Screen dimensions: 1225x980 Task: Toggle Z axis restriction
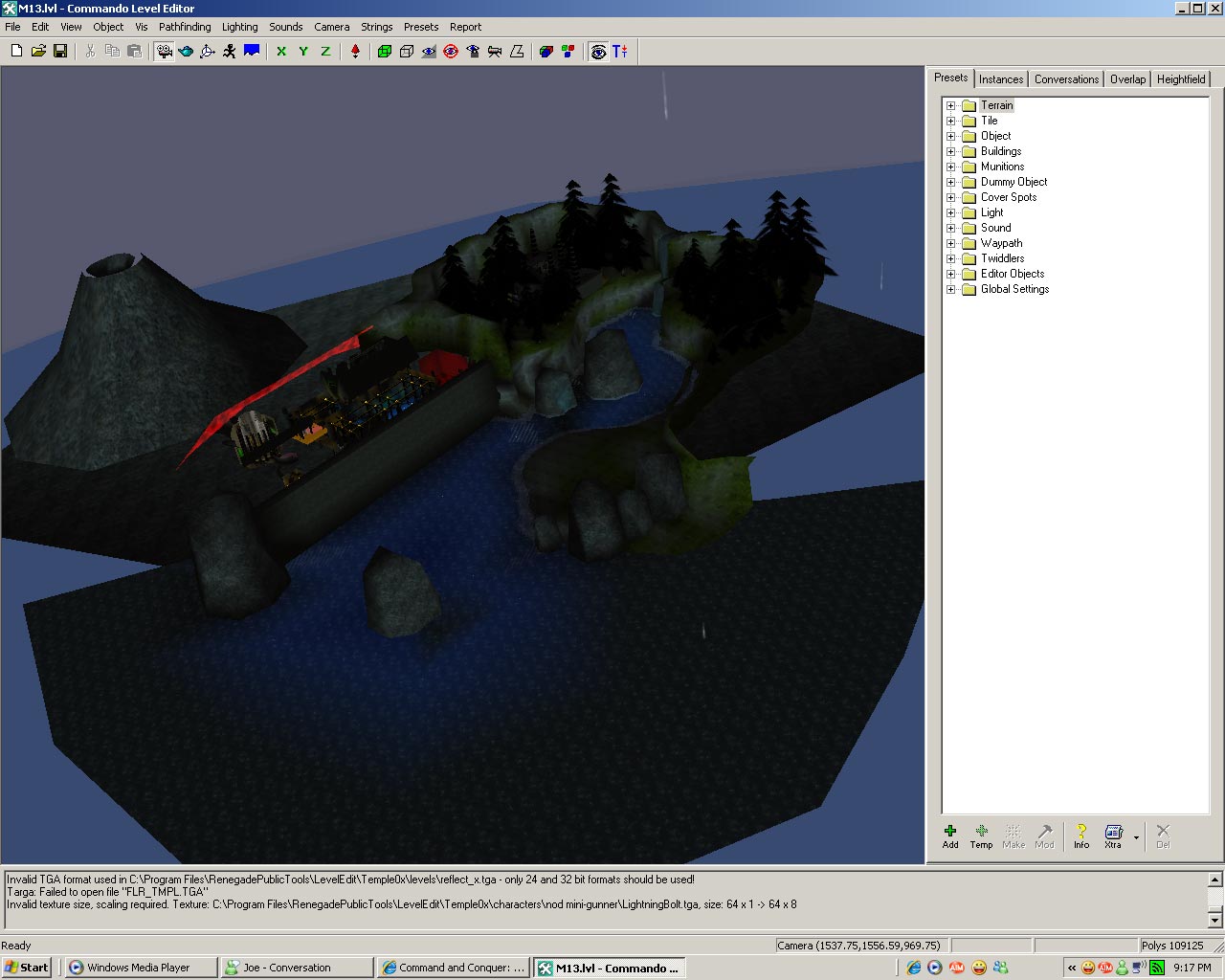coord(325,52)
